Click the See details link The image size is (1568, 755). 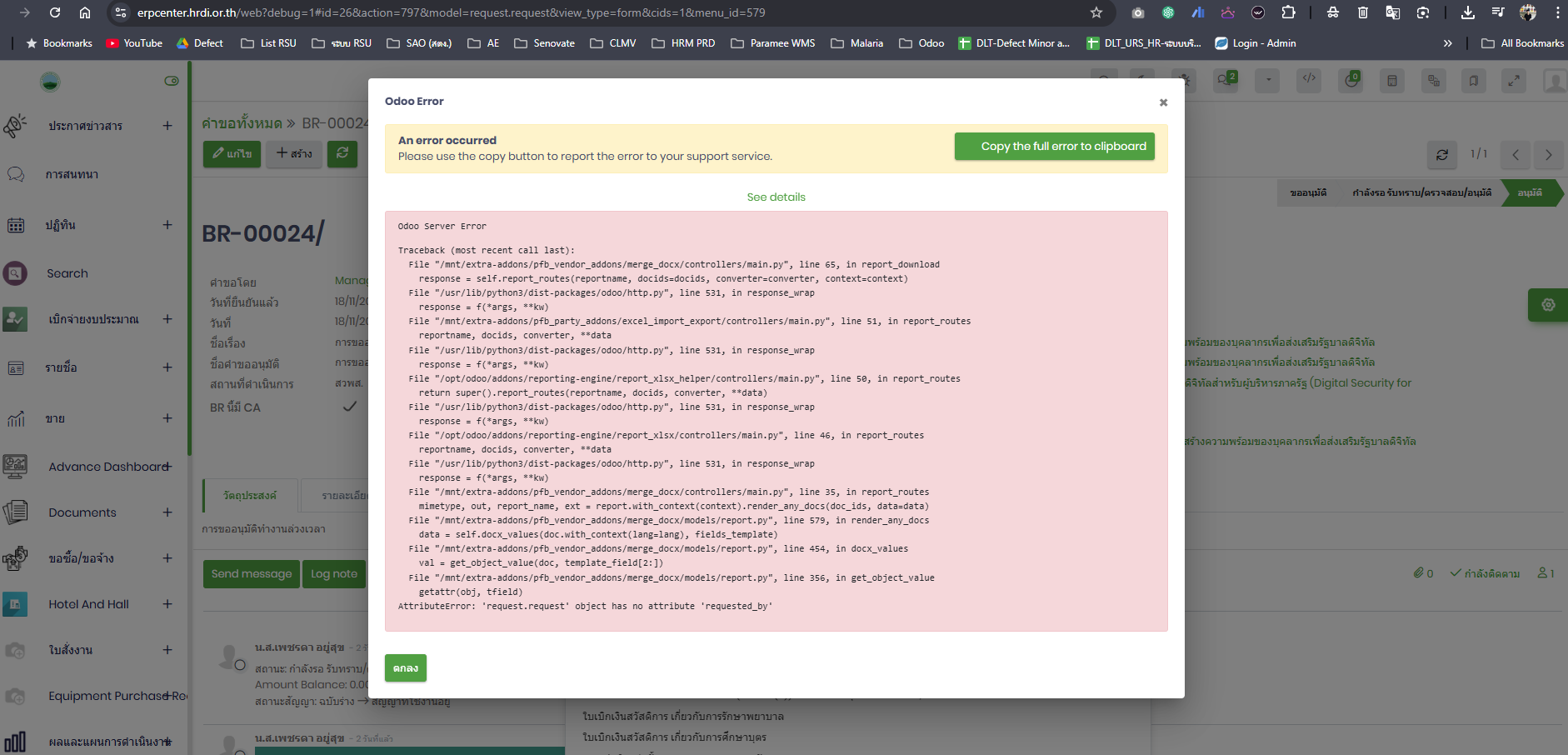(776, 197)
